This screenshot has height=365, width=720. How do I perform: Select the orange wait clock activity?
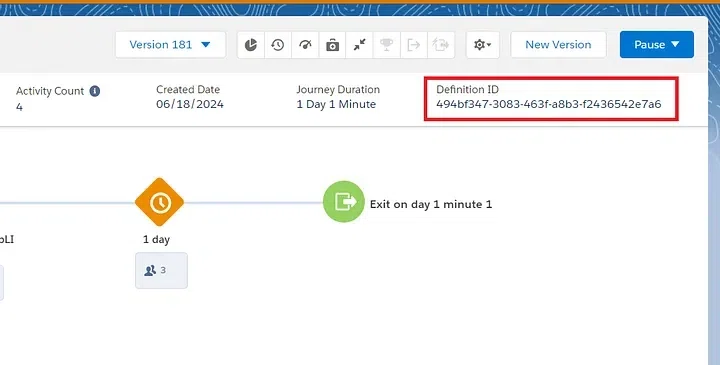(159, 202)
